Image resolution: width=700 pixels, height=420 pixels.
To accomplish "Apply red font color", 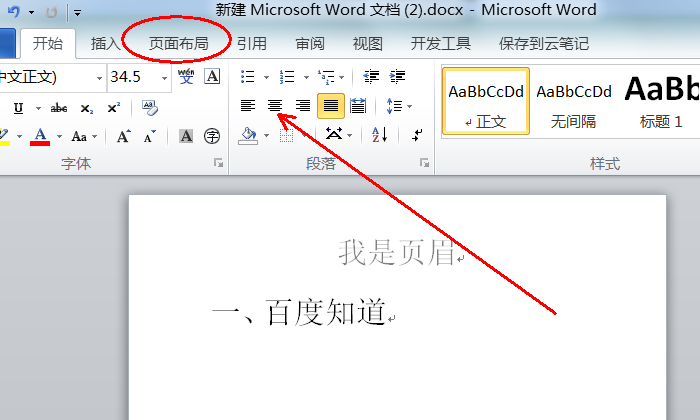I will [40, 136].
